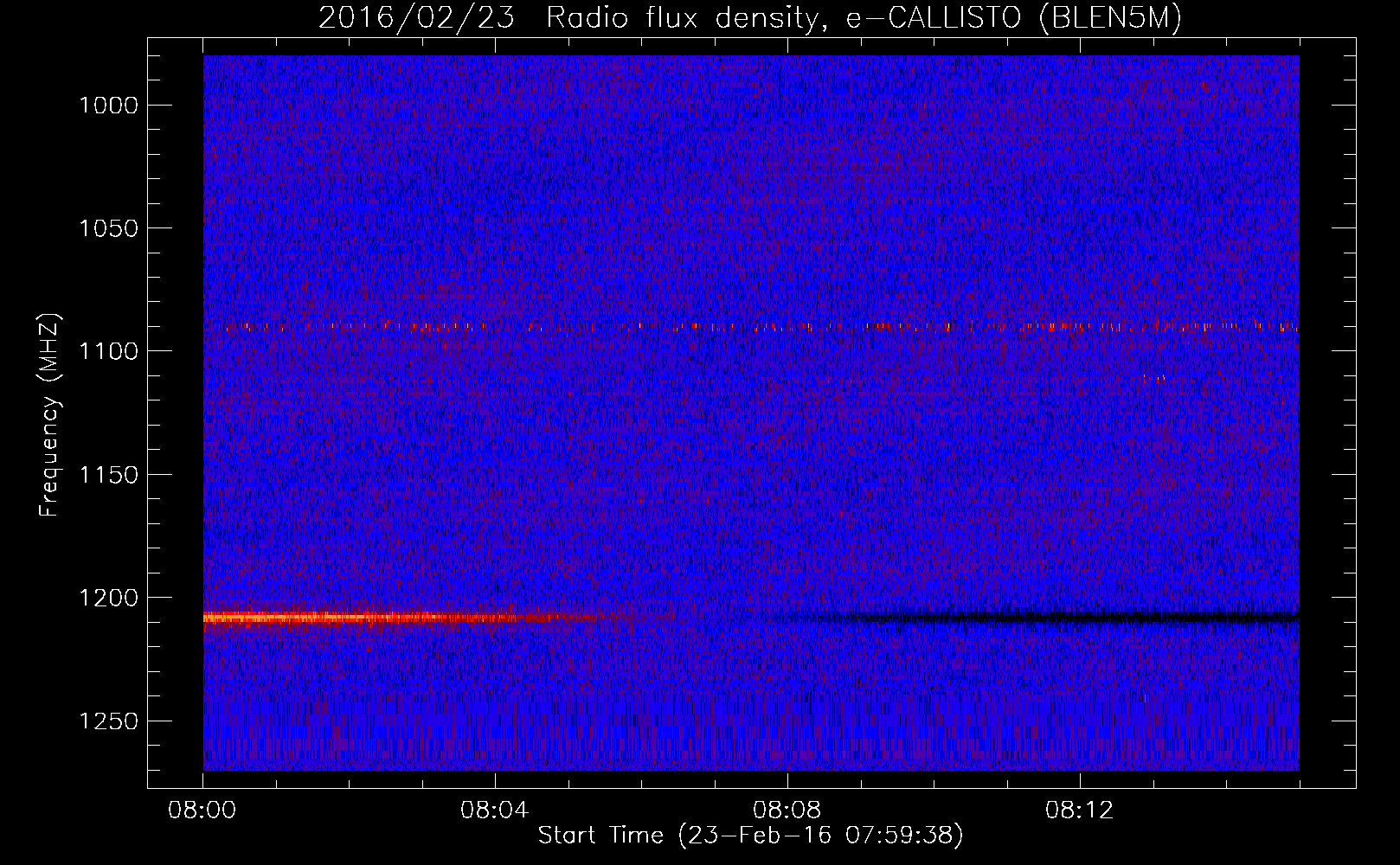Click the 08:12 time tick label
1400x865 pixels.
(1080, 811)
